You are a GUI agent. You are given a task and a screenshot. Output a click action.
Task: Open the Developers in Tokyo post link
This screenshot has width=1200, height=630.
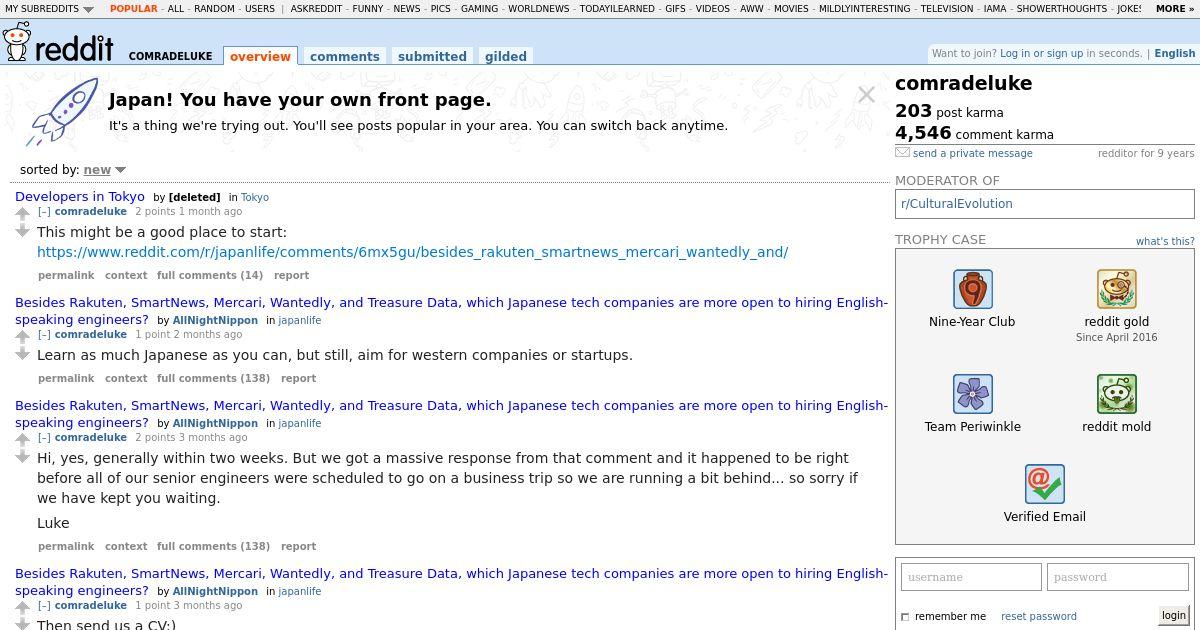[80, 197]
